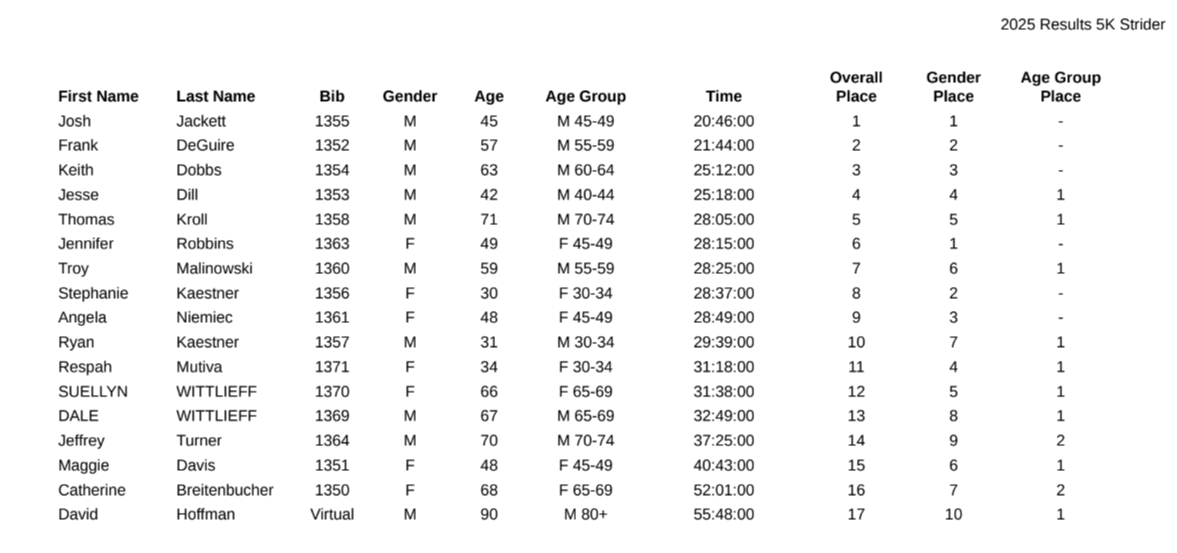Click the DeGuire last name cell
Screen dimensions: 1177x553
205,146
